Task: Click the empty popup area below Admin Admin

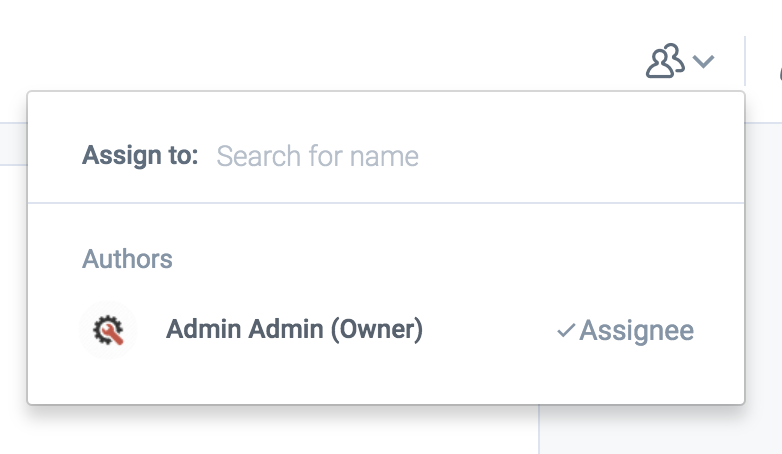Action: point(300,380)
